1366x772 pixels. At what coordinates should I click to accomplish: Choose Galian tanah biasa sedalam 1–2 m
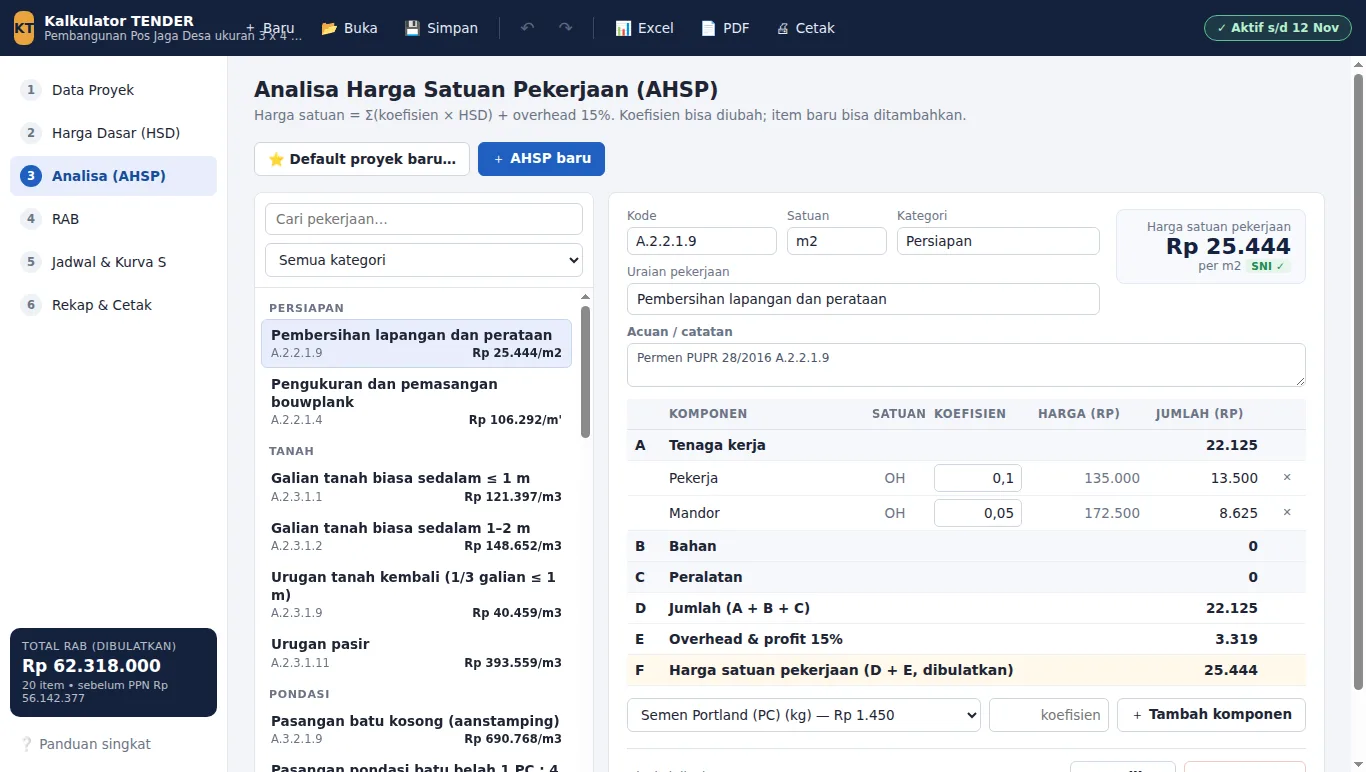click(x=416, y=536)
